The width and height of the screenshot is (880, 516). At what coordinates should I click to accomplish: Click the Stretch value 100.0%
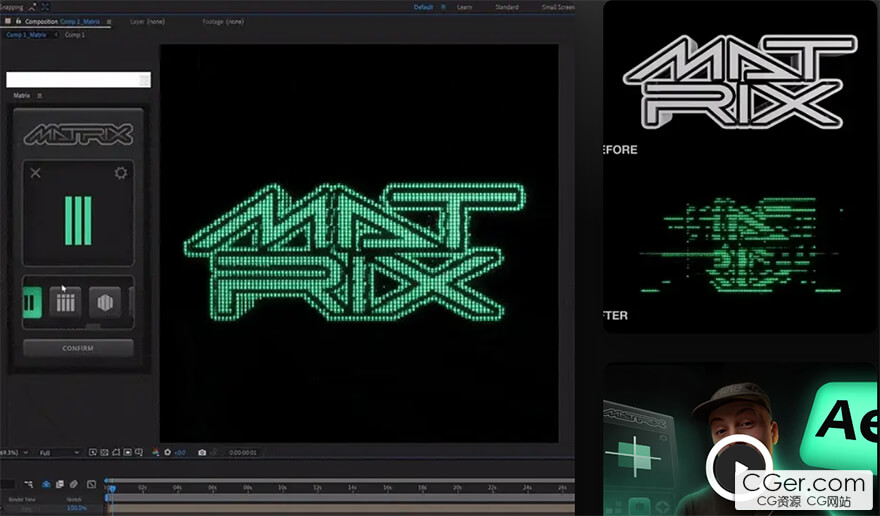[x=77, y=508]
